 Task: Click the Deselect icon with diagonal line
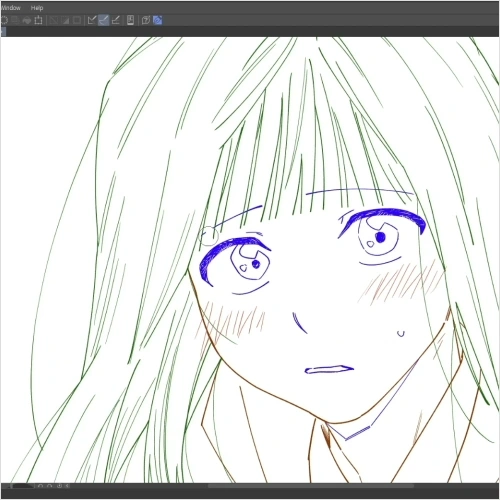(x=53, y=20)
